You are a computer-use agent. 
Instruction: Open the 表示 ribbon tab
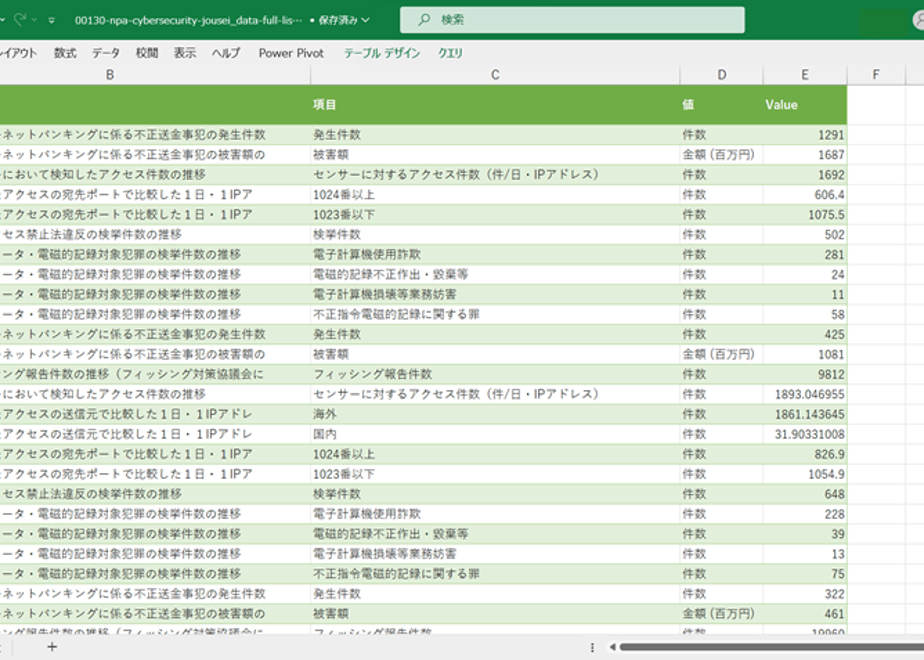184,53
